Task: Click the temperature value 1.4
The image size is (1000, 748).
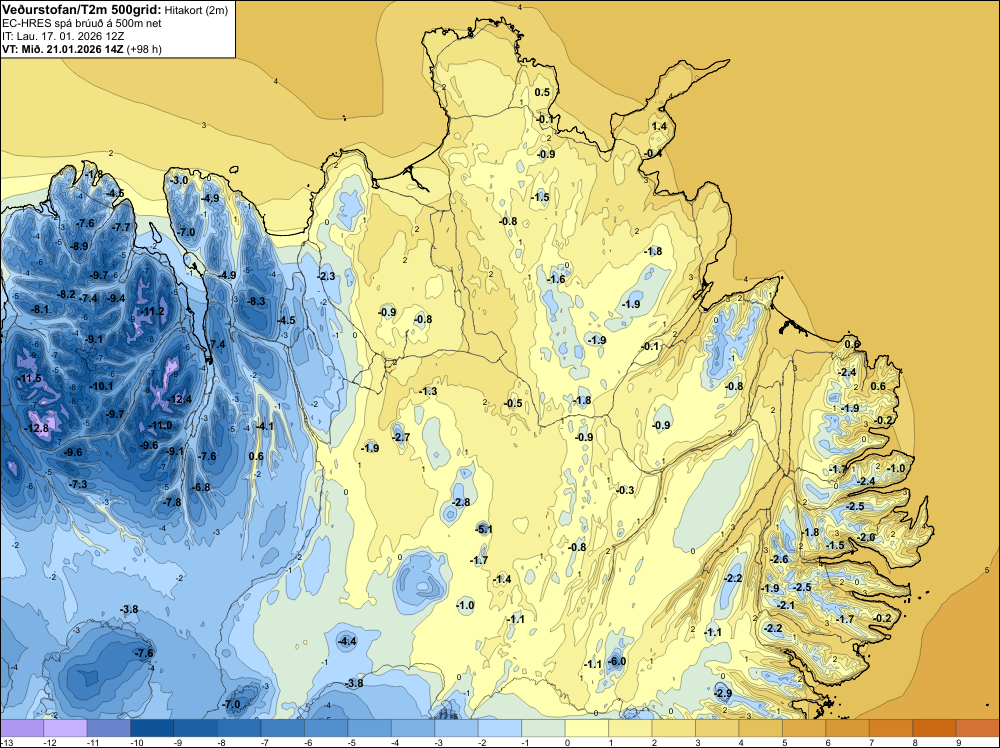Action: 659,126
